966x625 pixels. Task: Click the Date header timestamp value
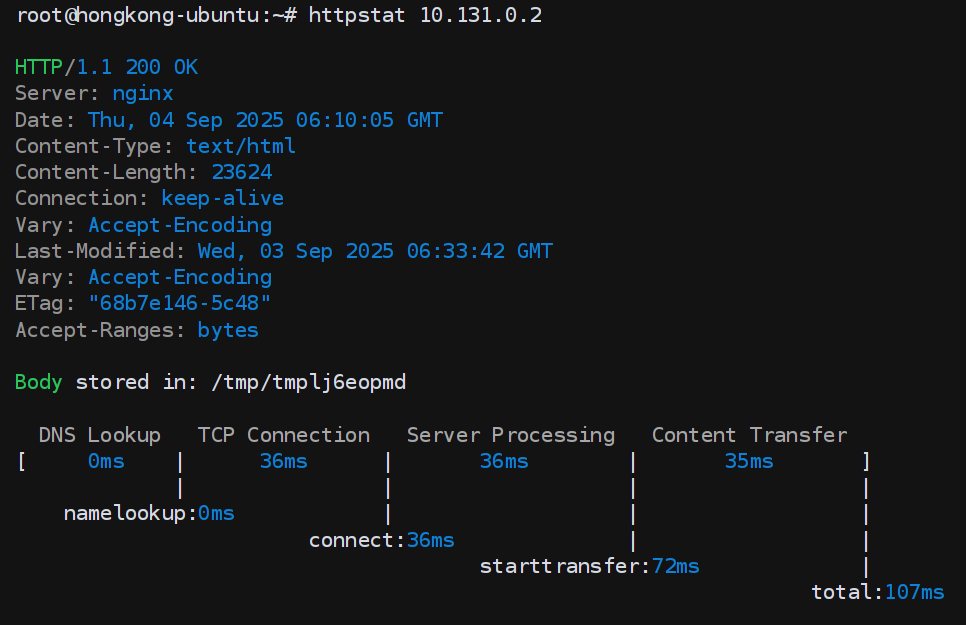tap(265, 120)
